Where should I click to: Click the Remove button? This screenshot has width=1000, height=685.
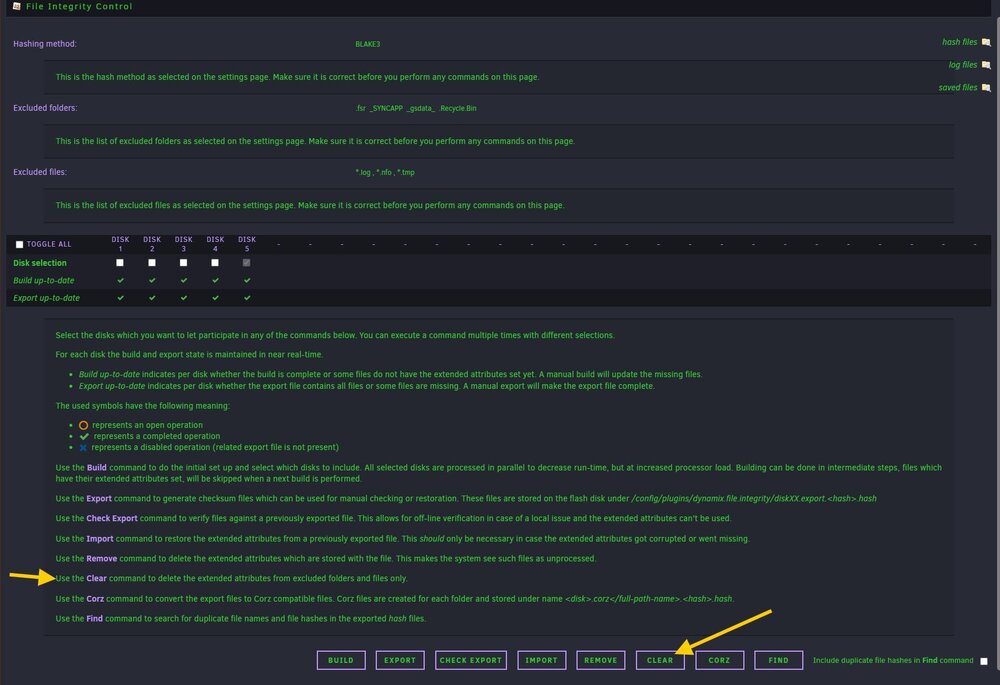coord(601,661)
